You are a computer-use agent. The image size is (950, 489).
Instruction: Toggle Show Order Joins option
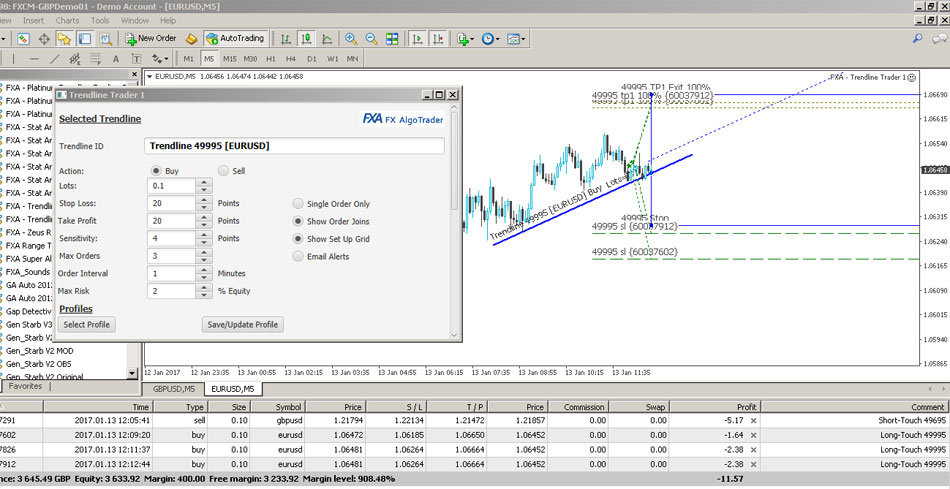[x=298, y=221]
